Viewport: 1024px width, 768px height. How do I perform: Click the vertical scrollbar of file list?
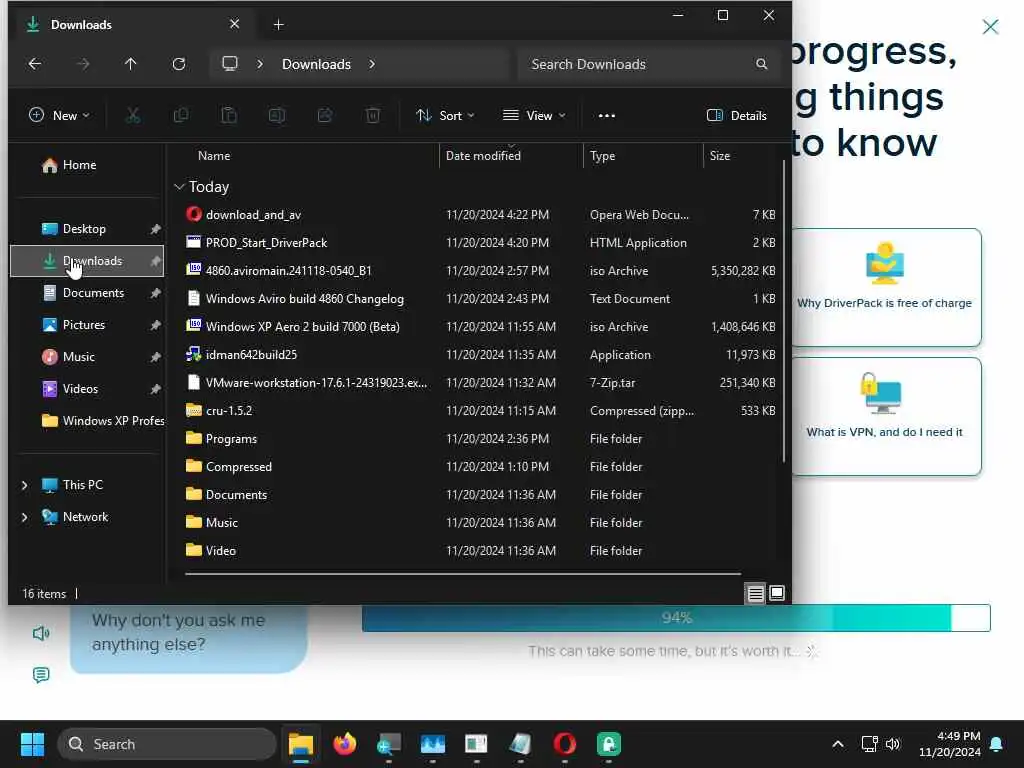click(x=784, y=312)
